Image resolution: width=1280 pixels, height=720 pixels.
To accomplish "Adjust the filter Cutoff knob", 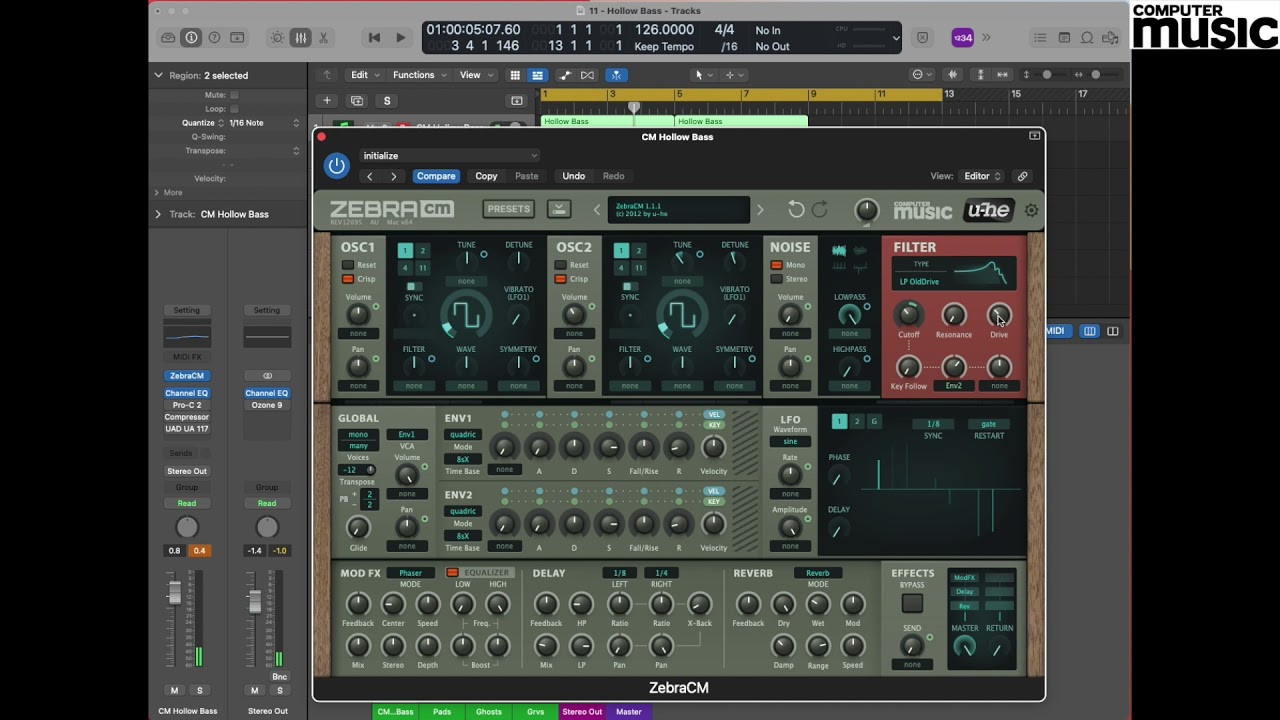I will (x=908, y=316).
